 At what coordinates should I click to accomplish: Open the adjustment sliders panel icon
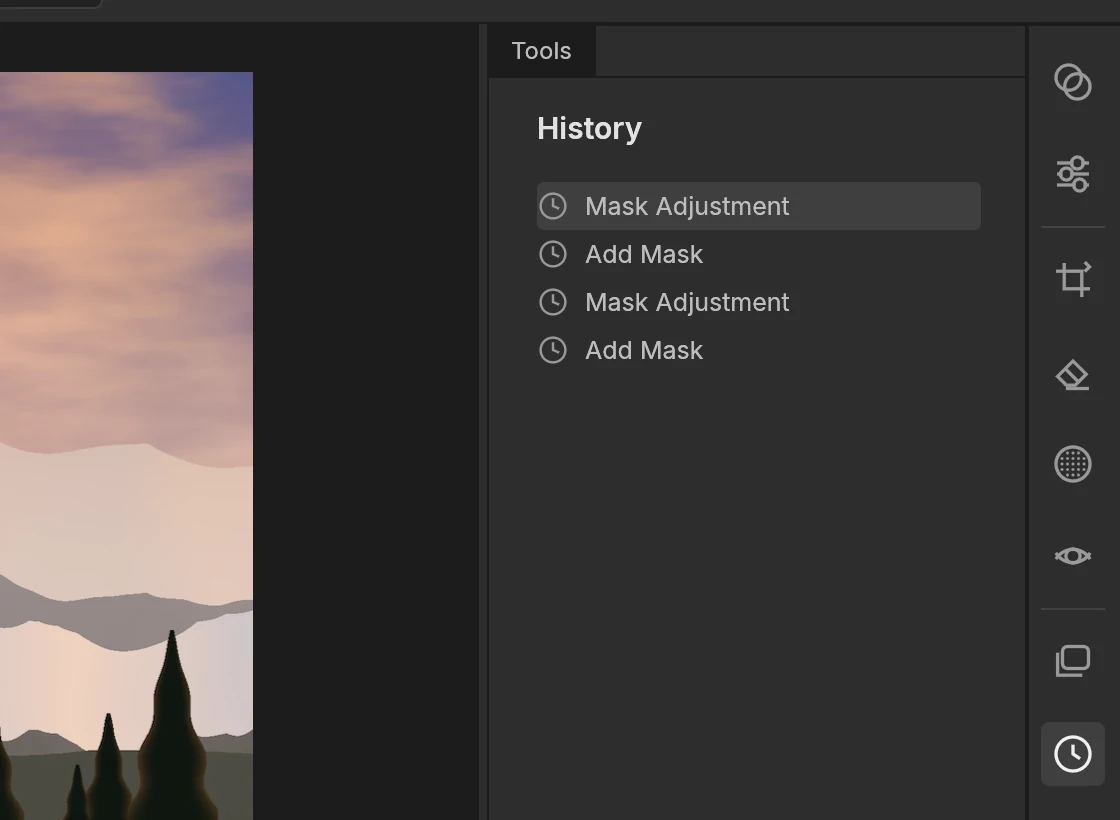(x=1073, y=174)
